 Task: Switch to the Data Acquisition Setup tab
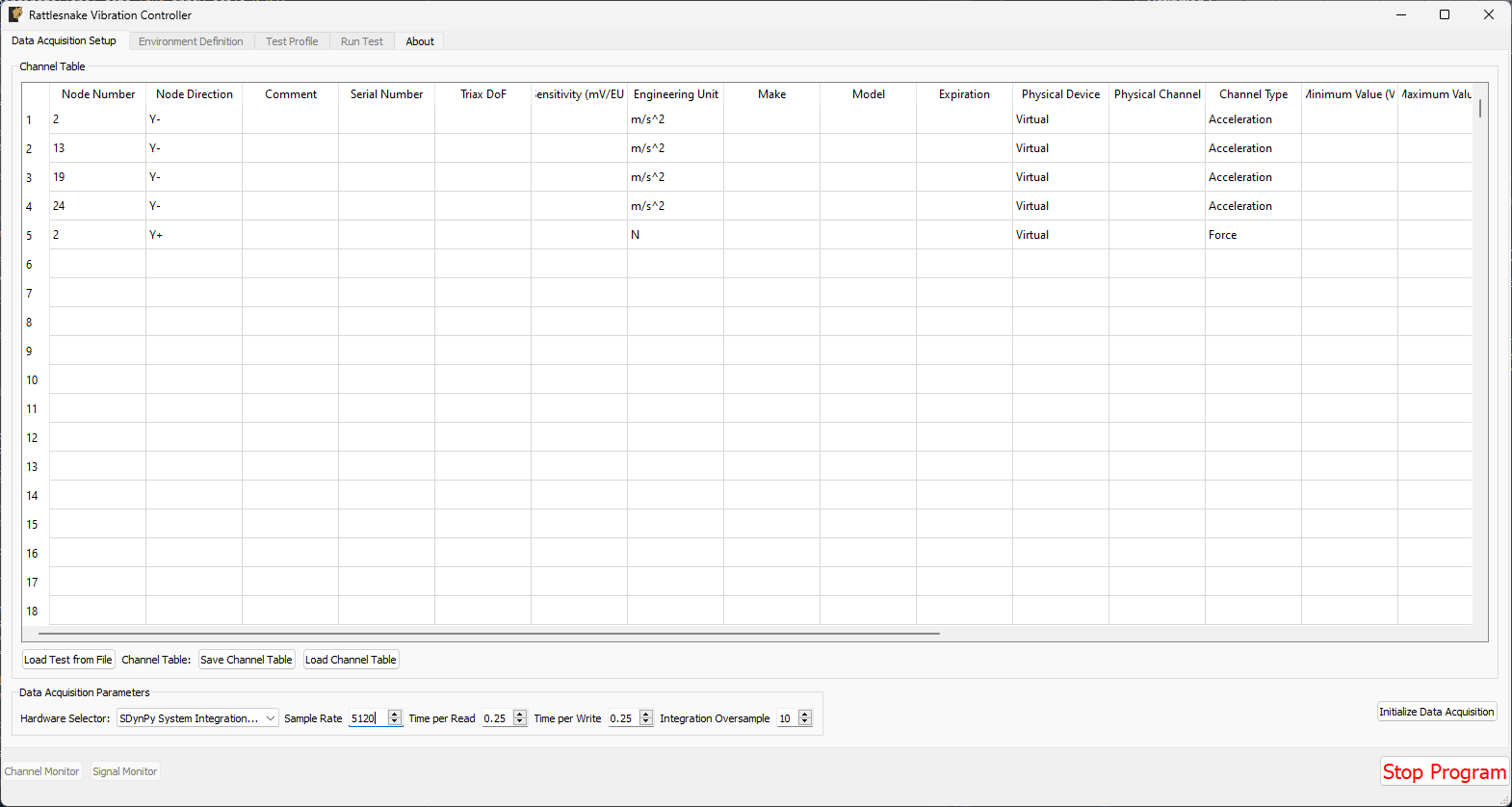64,41
